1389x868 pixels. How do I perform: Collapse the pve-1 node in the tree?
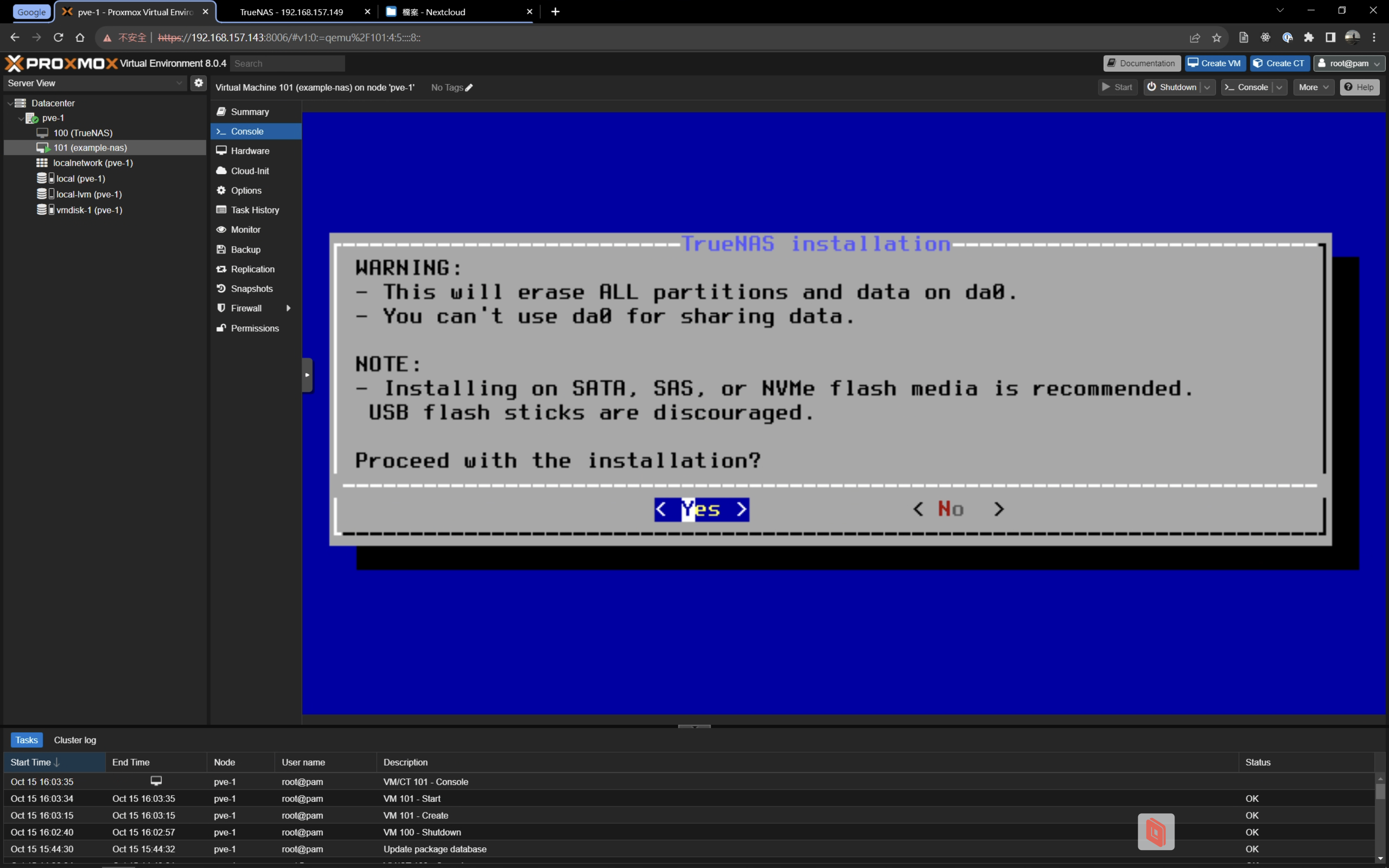pos(21,118)
